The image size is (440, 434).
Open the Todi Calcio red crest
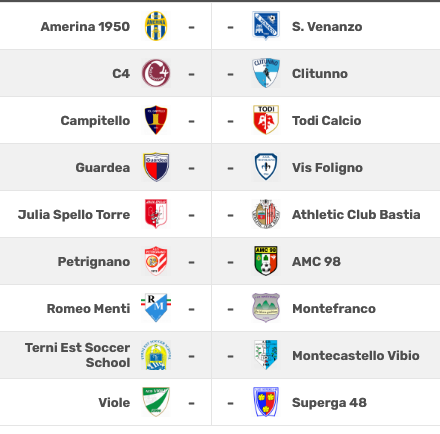click(266, 120)
